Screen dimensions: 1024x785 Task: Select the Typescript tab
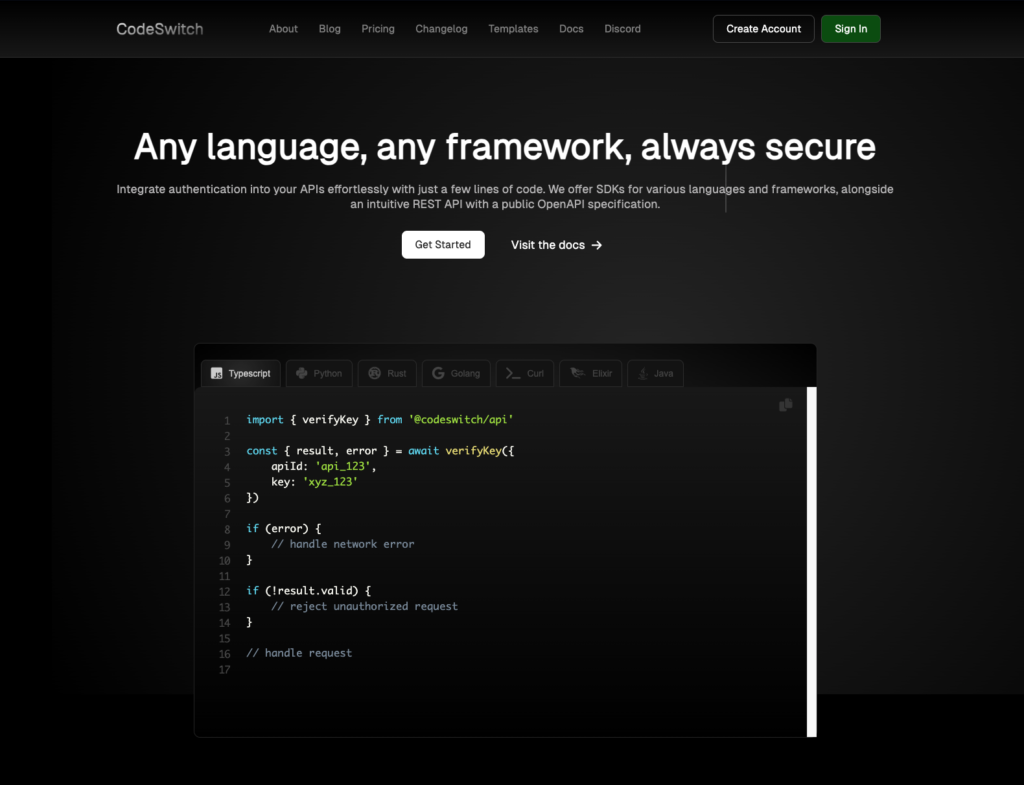(x=241, y=374)
